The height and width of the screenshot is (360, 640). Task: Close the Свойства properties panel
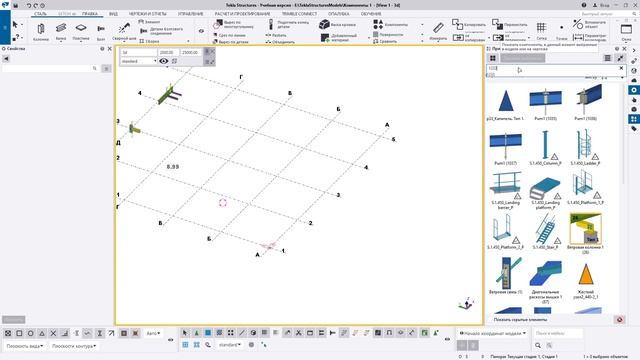tap(109, 49)
